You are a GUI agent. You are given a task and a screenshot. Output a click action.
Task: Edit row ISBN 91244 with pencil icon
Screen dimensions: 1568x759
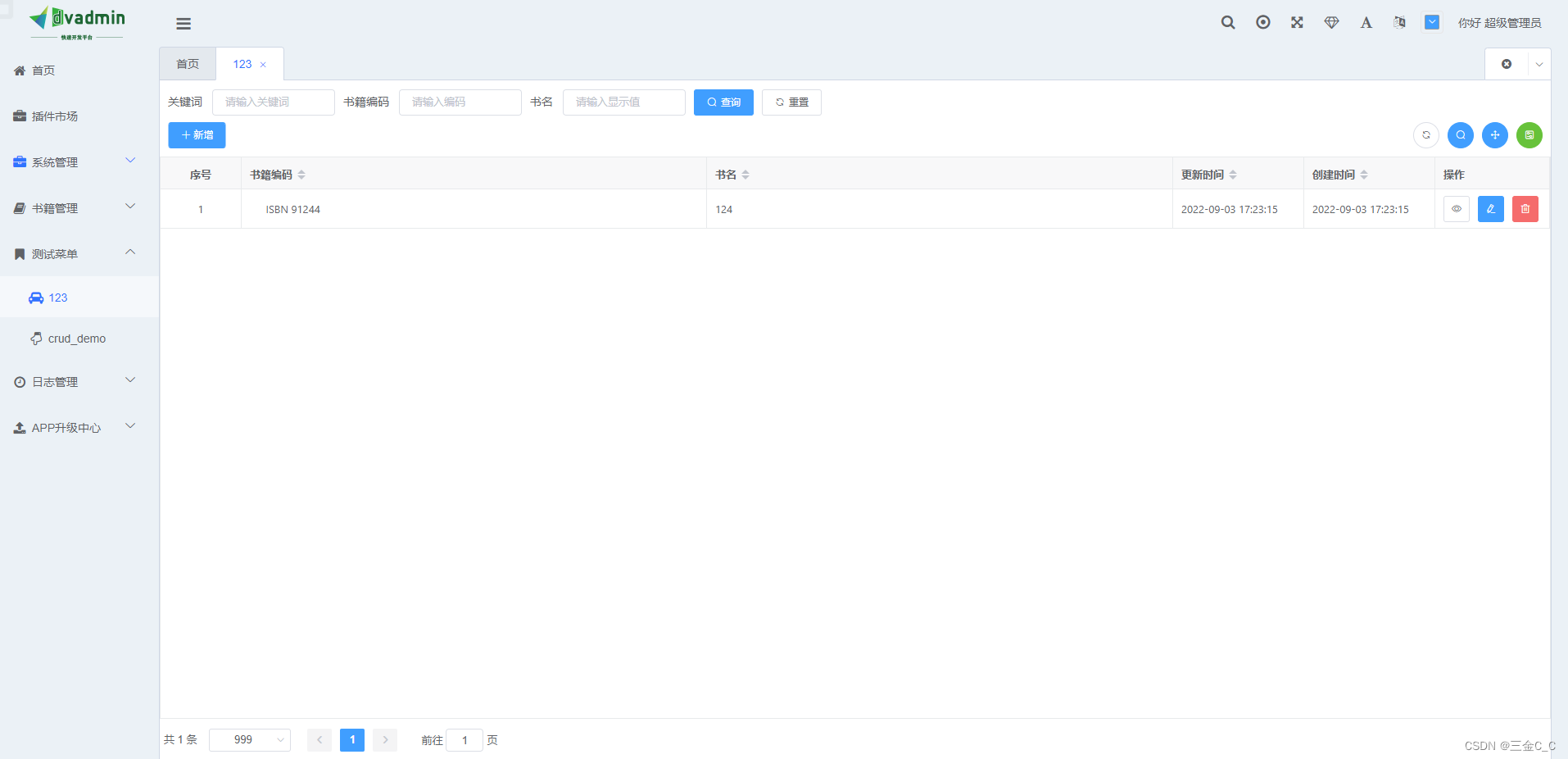[1491, 209]
